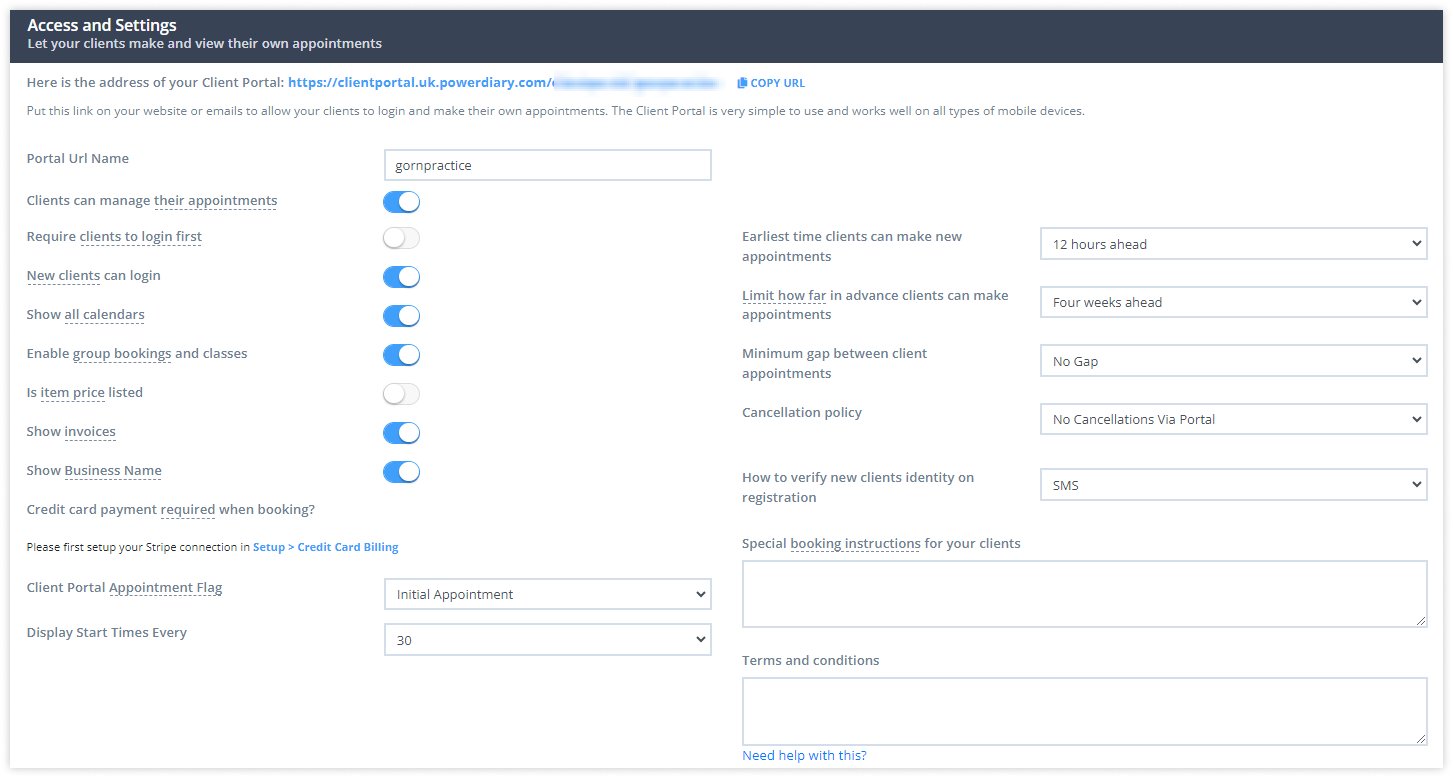Screen dimensions: 1453x778
Task: Click the 'Cancellation policy' label
Action: (802, 413)
